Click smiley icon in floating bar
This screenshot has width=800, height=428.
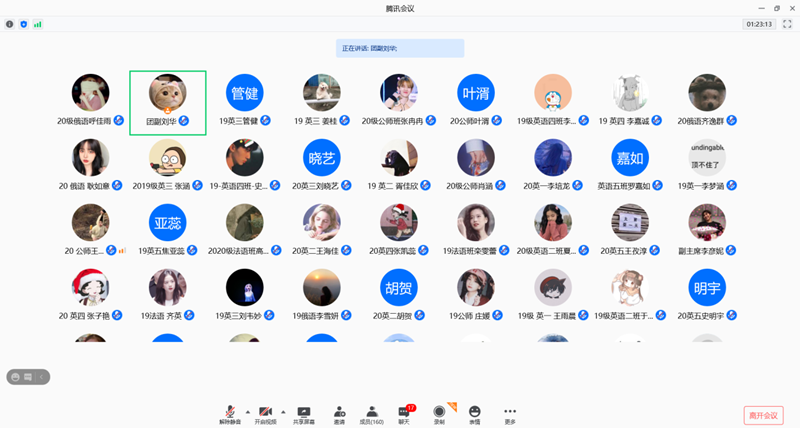tap(17, 377)
